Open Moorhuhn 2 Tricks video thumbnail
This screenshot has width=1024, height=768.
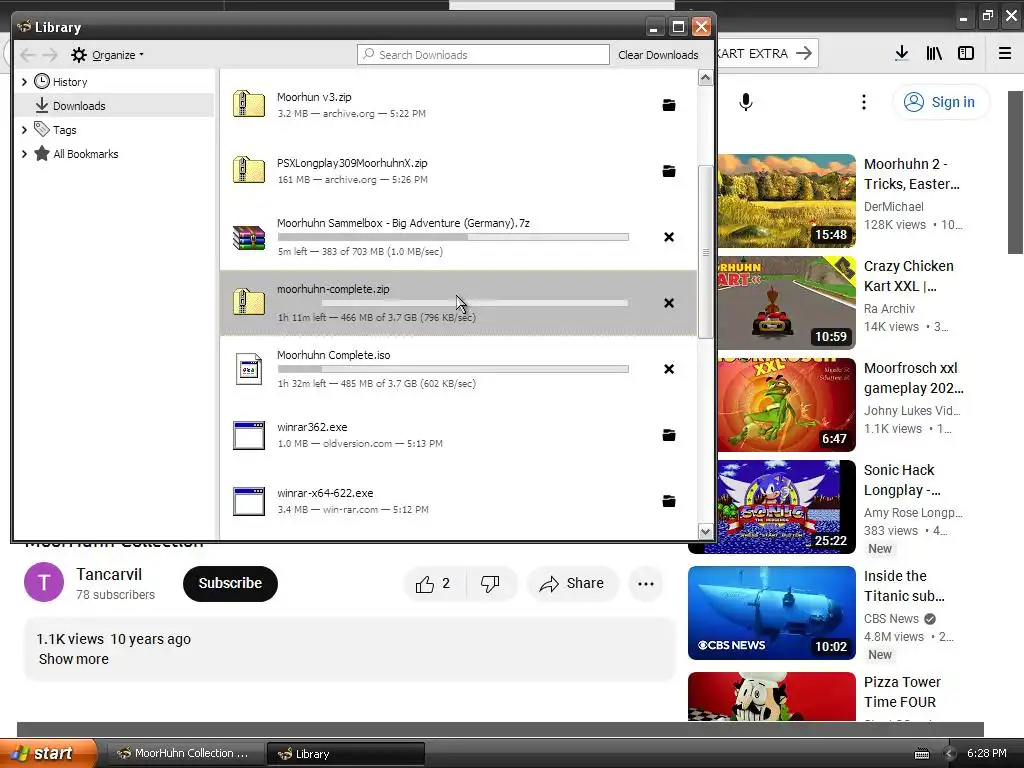pyautogui.click(x=786, y=200)
